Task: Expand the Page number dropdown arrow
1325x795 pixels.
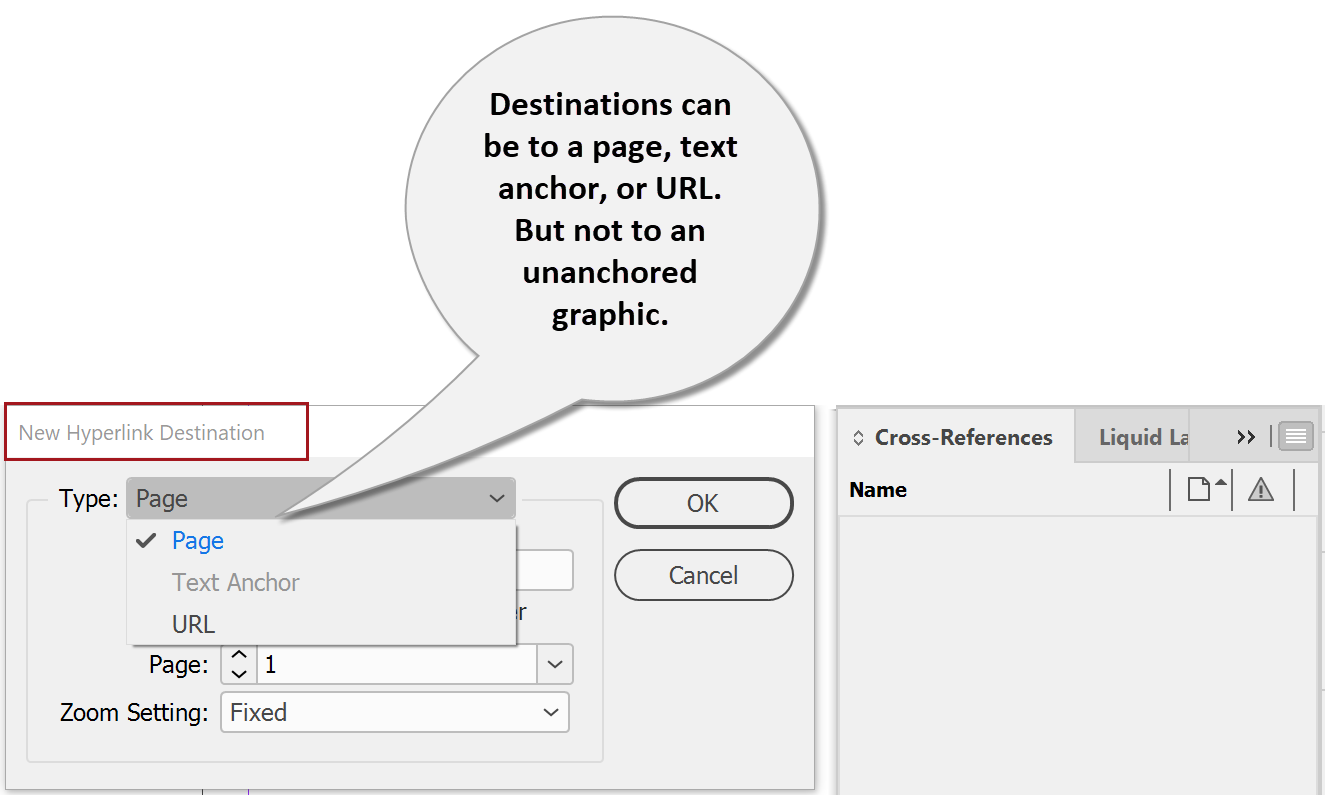Action: (555, 664)
